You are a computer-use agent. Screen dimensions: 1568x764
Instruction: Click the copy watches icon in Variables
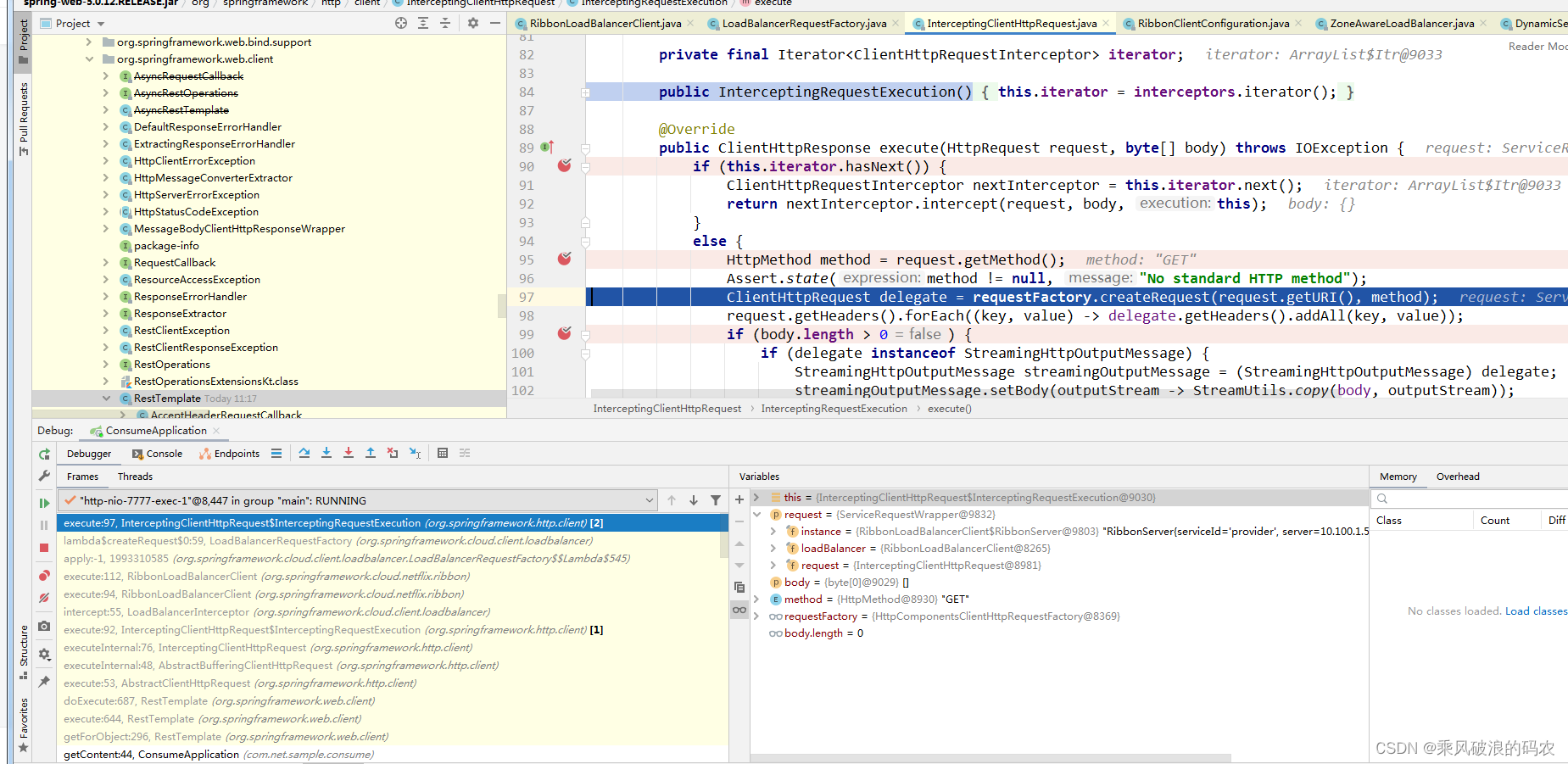[x=739, y=588]
